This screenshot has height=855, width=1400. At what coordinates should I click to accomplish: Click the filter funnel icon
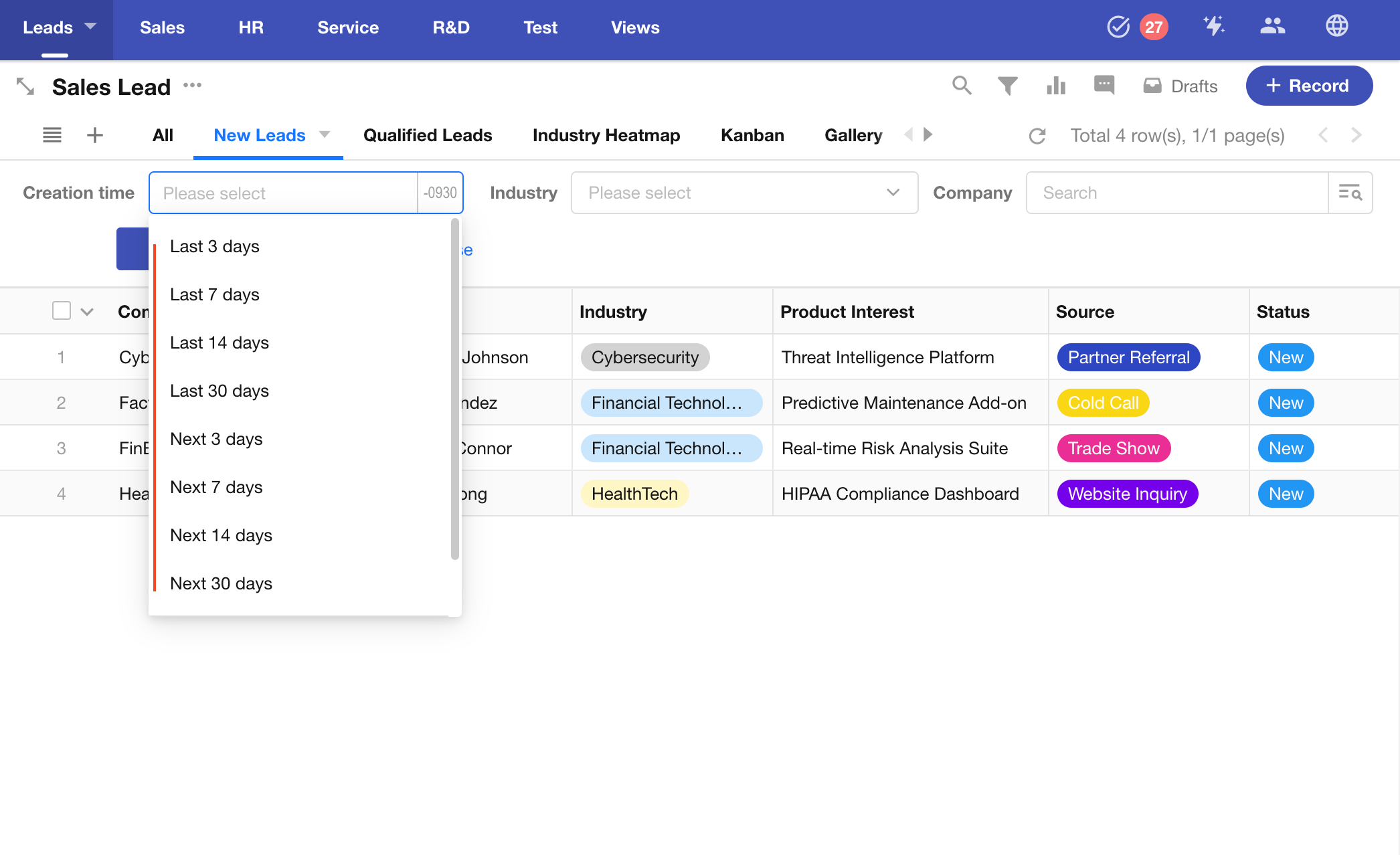click(1007, 86)
